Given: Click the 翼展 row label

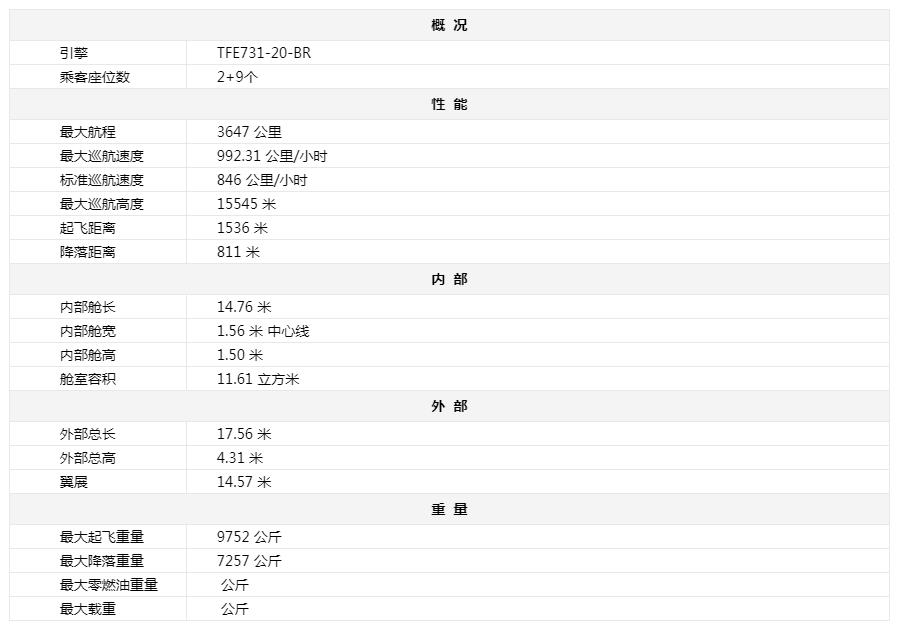Looking at the screenshot, I should tap(74, 482).
